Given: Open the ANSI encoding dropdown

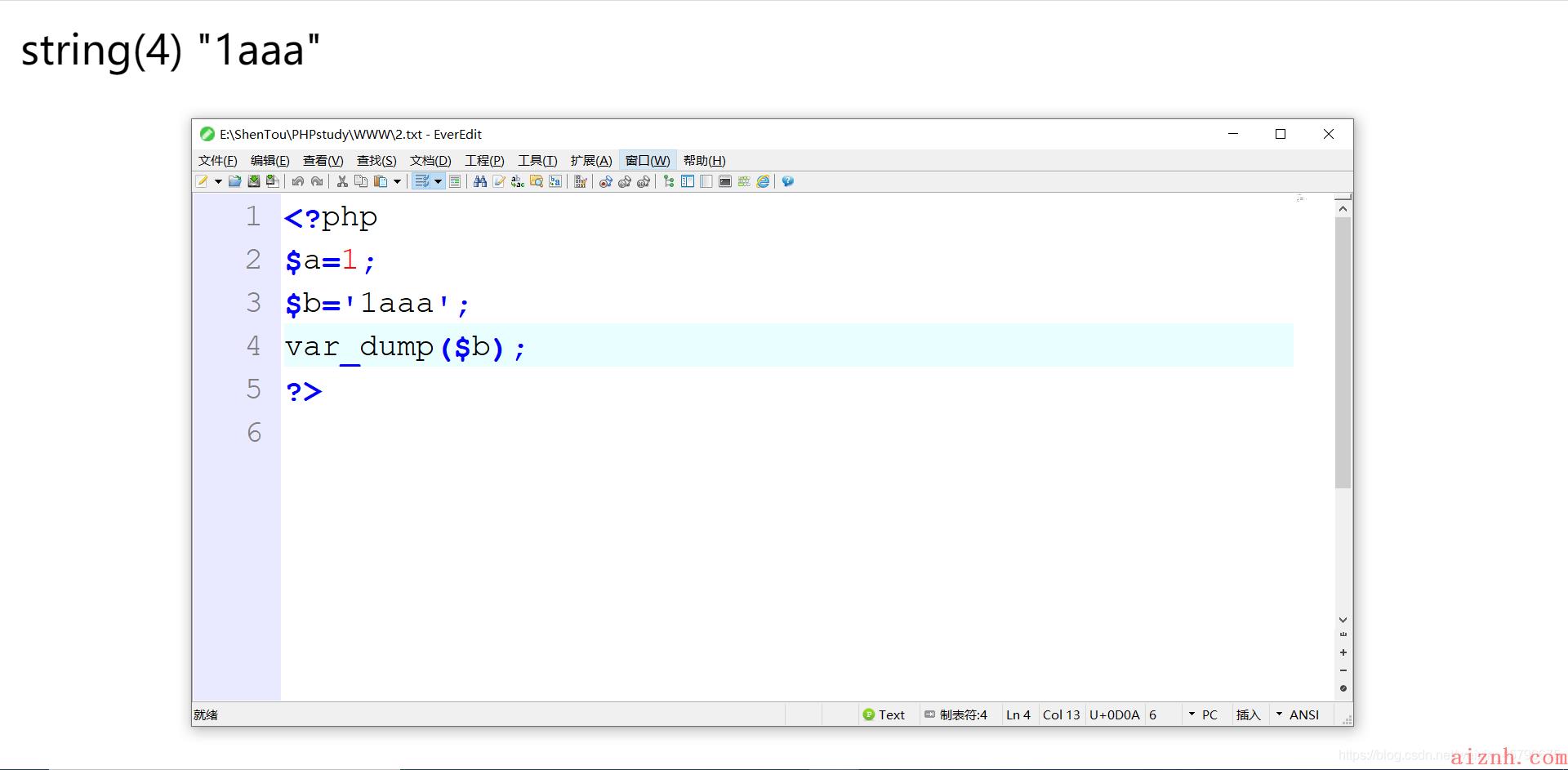Looking at the screenshot, I should [1298, 714].
